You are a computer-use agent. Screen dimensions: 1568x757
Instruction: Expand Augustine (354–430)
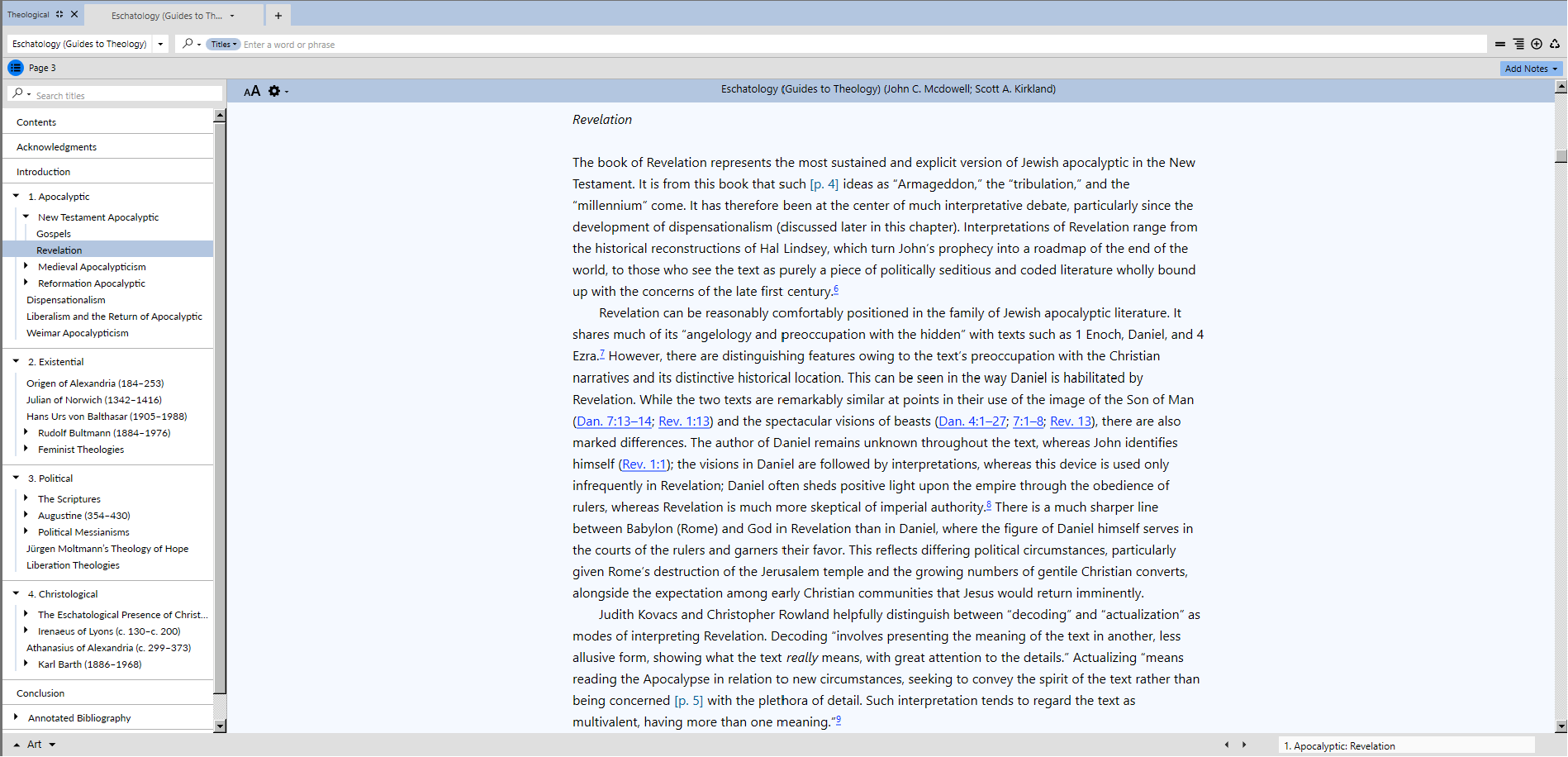click(26, 515)
